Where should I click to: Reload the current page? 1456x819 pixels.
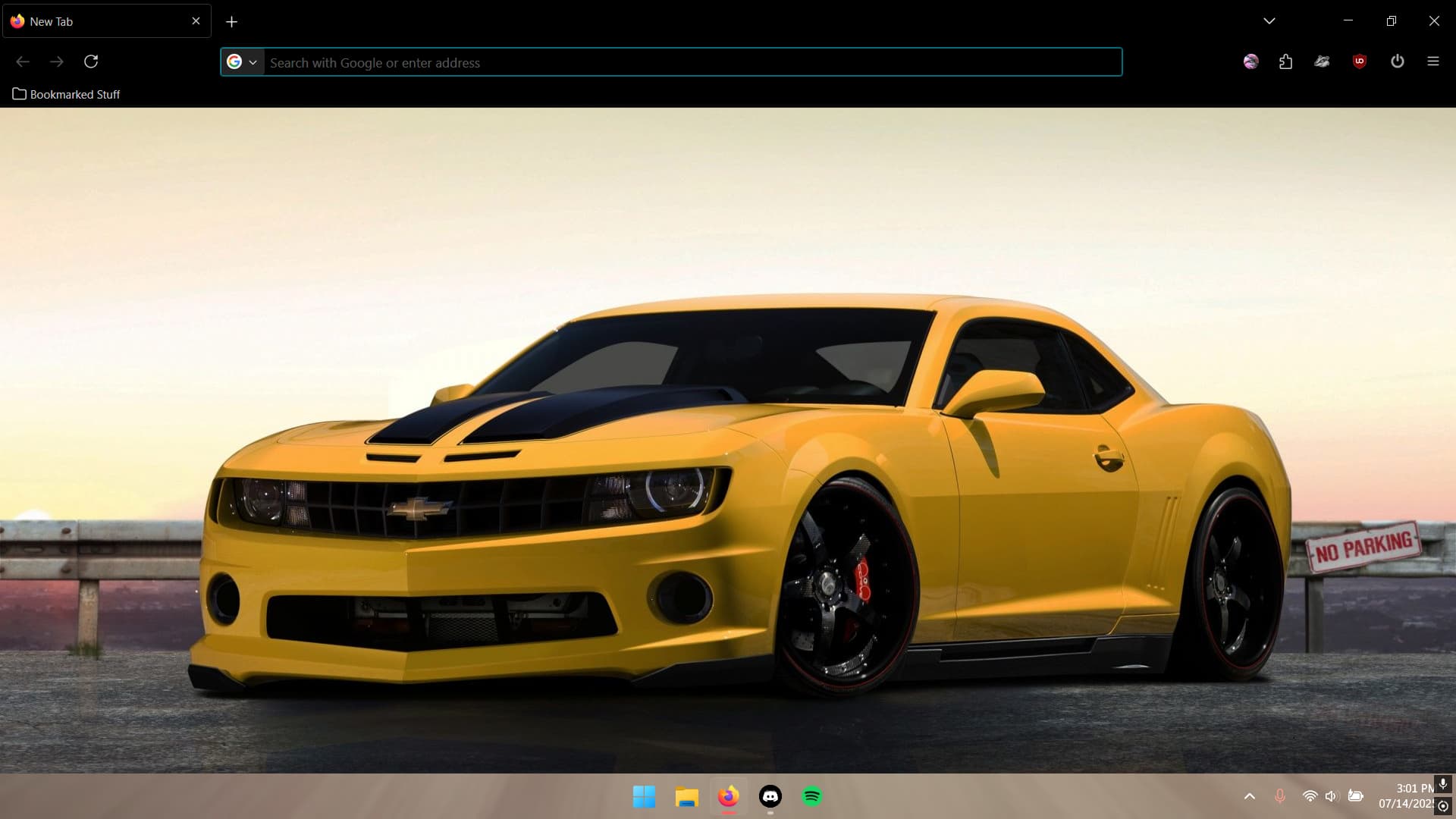tap(91, 61)
